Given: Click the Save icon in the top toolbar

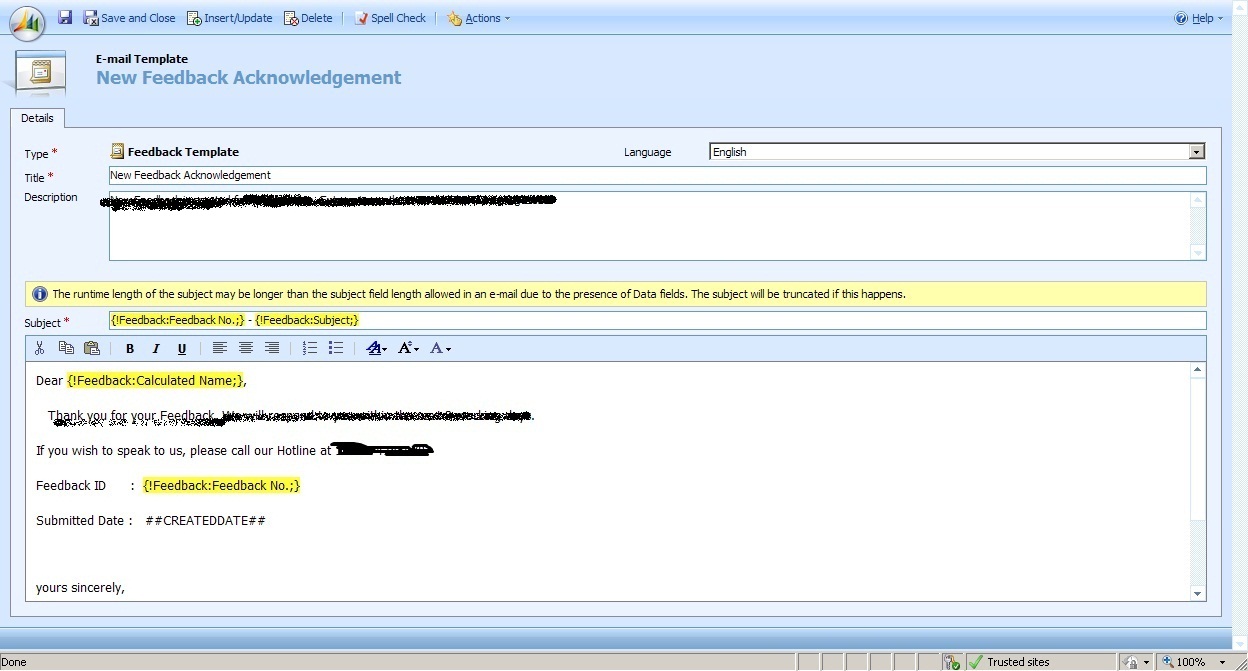Looking at the screenshot, I should click(65, 17).
